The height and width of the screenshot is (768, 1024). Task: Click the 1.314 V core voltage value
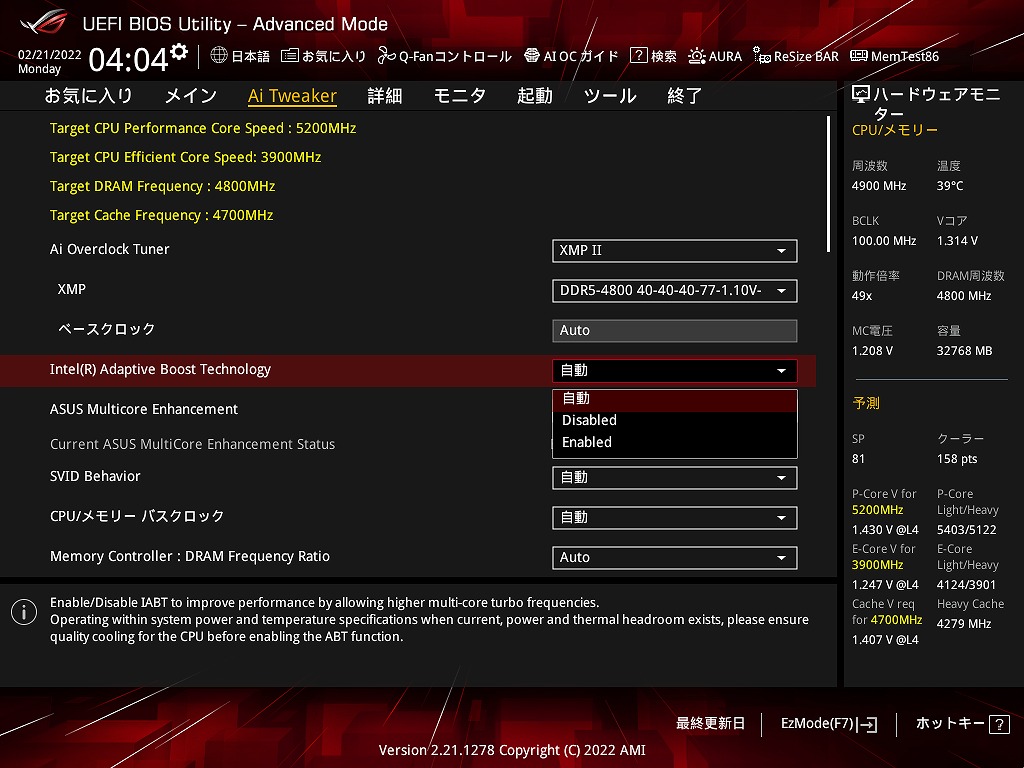pyautogui.click(x=957, y=241)
